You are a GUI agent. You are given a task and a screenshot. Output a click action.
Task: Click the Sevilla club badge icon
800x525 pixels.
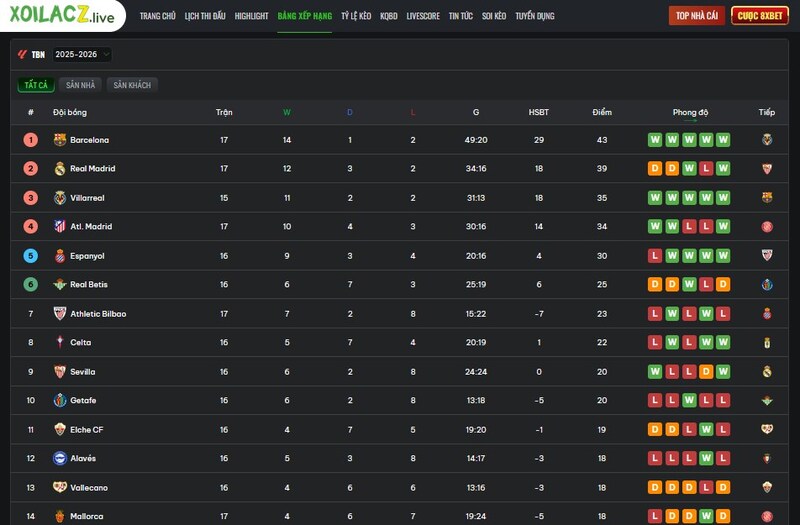coord(60,372)
